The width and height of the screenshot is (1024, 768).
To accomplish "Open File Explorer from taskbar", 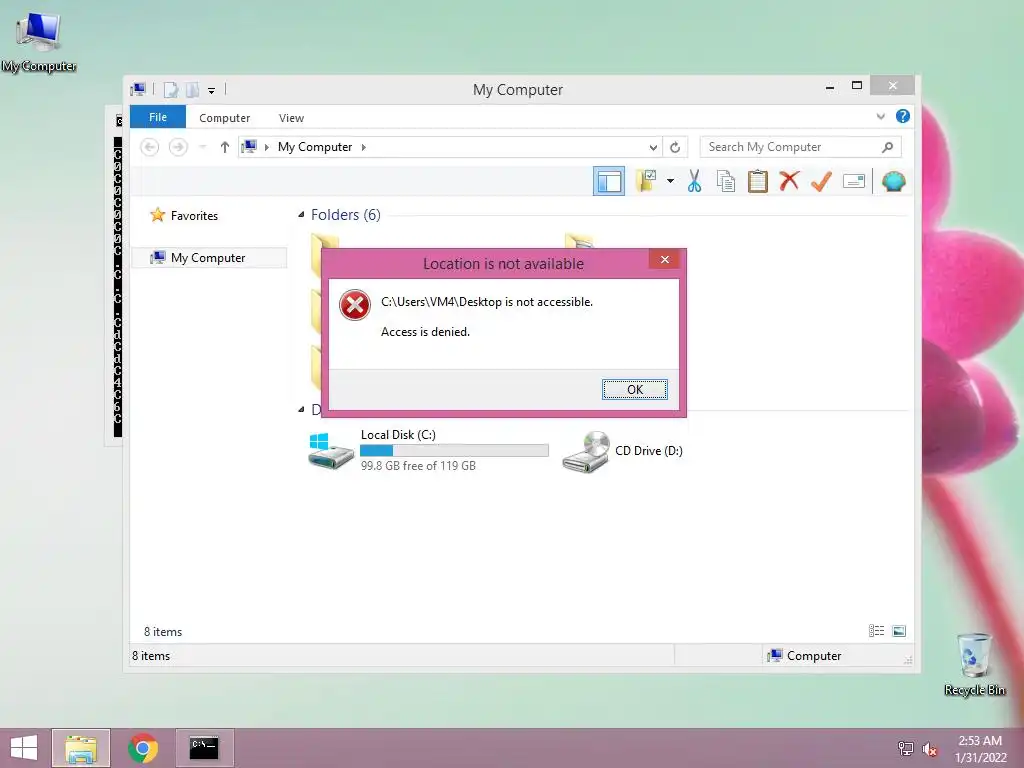I will [x=81, y=748].
